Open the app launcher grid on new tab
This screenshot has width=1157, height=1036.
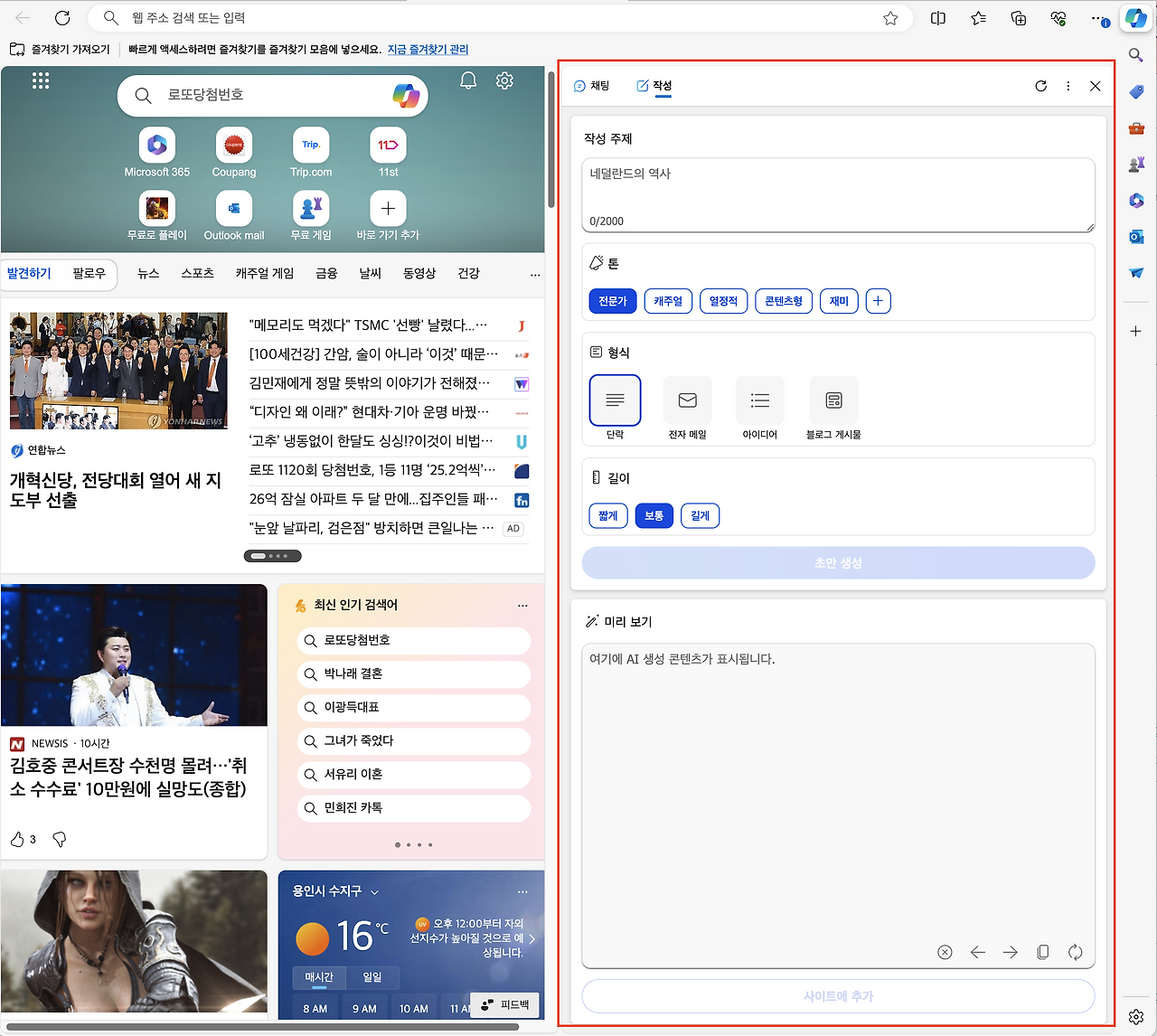41,81
